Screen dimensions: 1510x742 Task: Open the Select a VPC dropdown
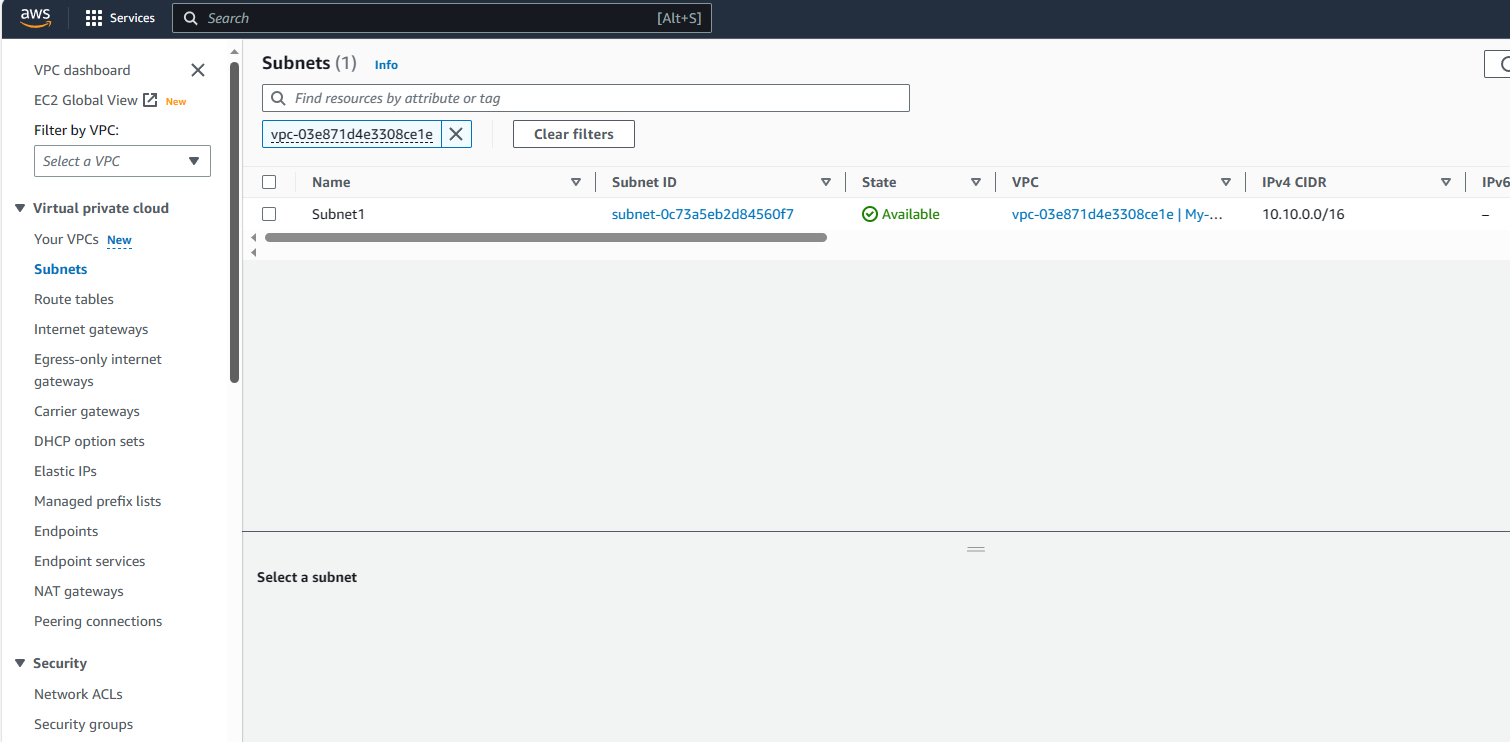click(x=122, y=160)
